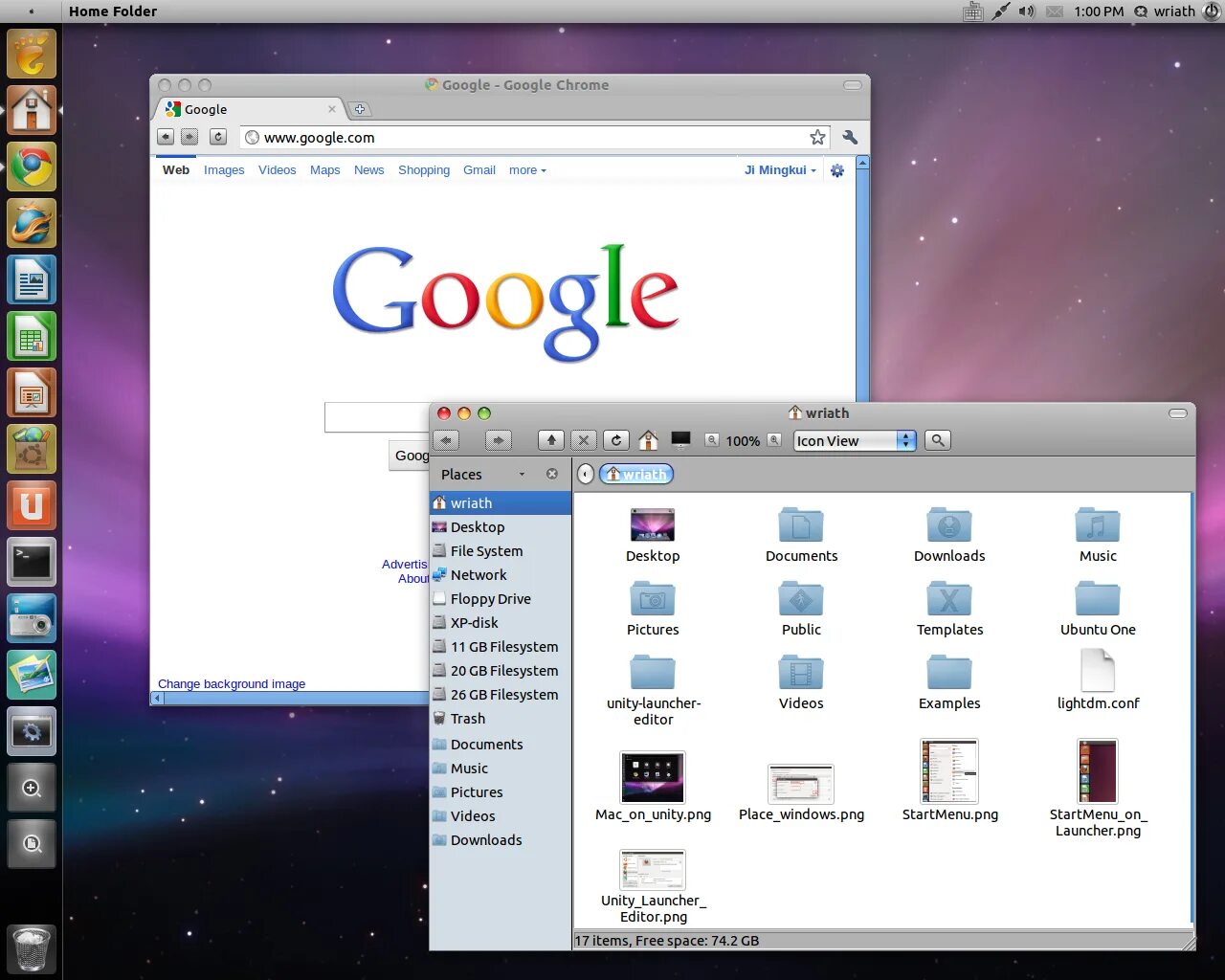Open the Places sidebar dropdown selector
This screenshot has width=1225, height=980.
522,474
